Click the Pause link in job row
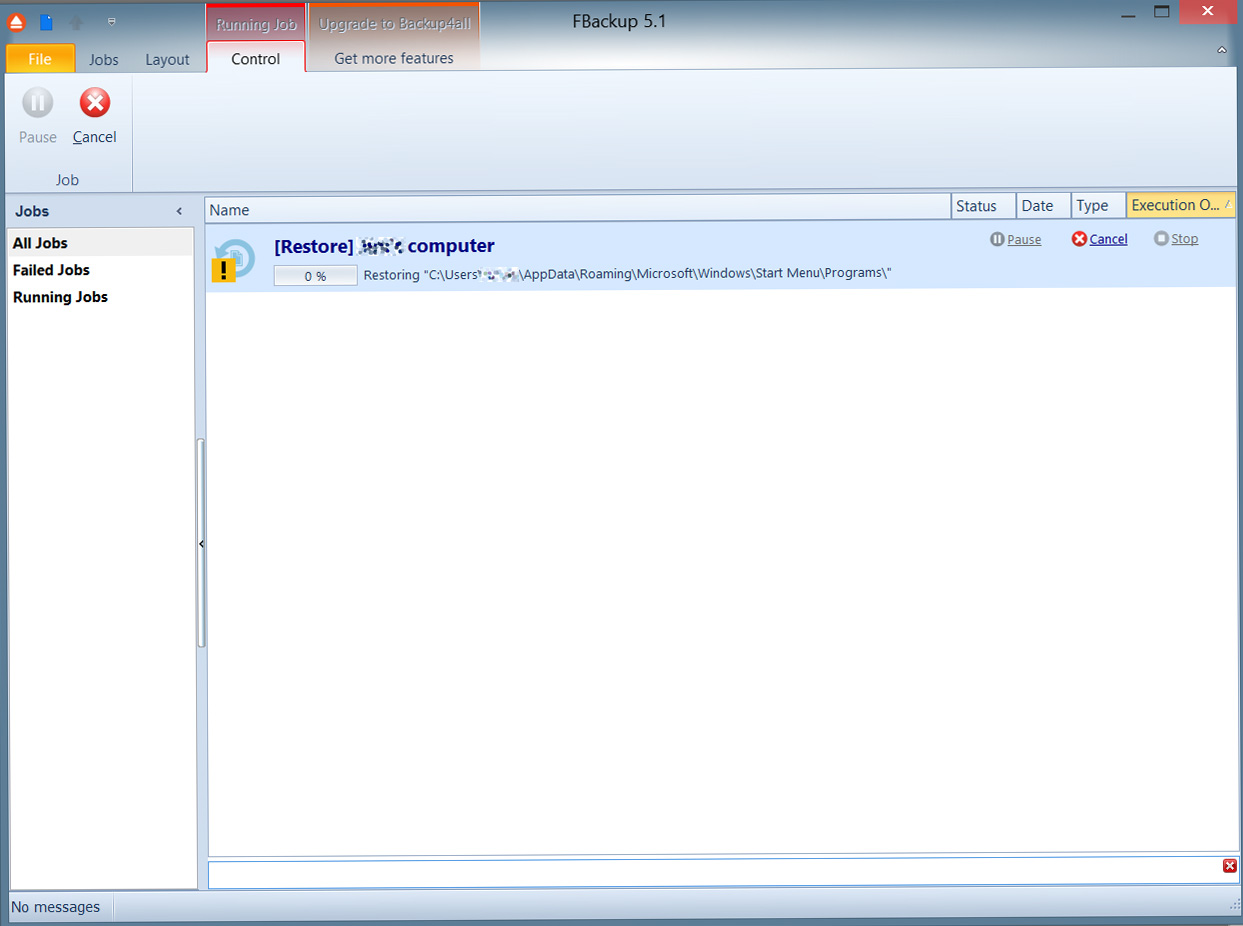This screenshot has height=926, width=1243. point(1016,239)
